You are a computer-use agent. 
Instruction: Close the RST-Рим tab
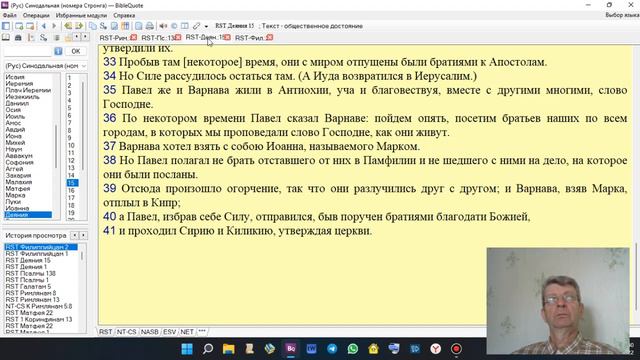tap(133, 38)
